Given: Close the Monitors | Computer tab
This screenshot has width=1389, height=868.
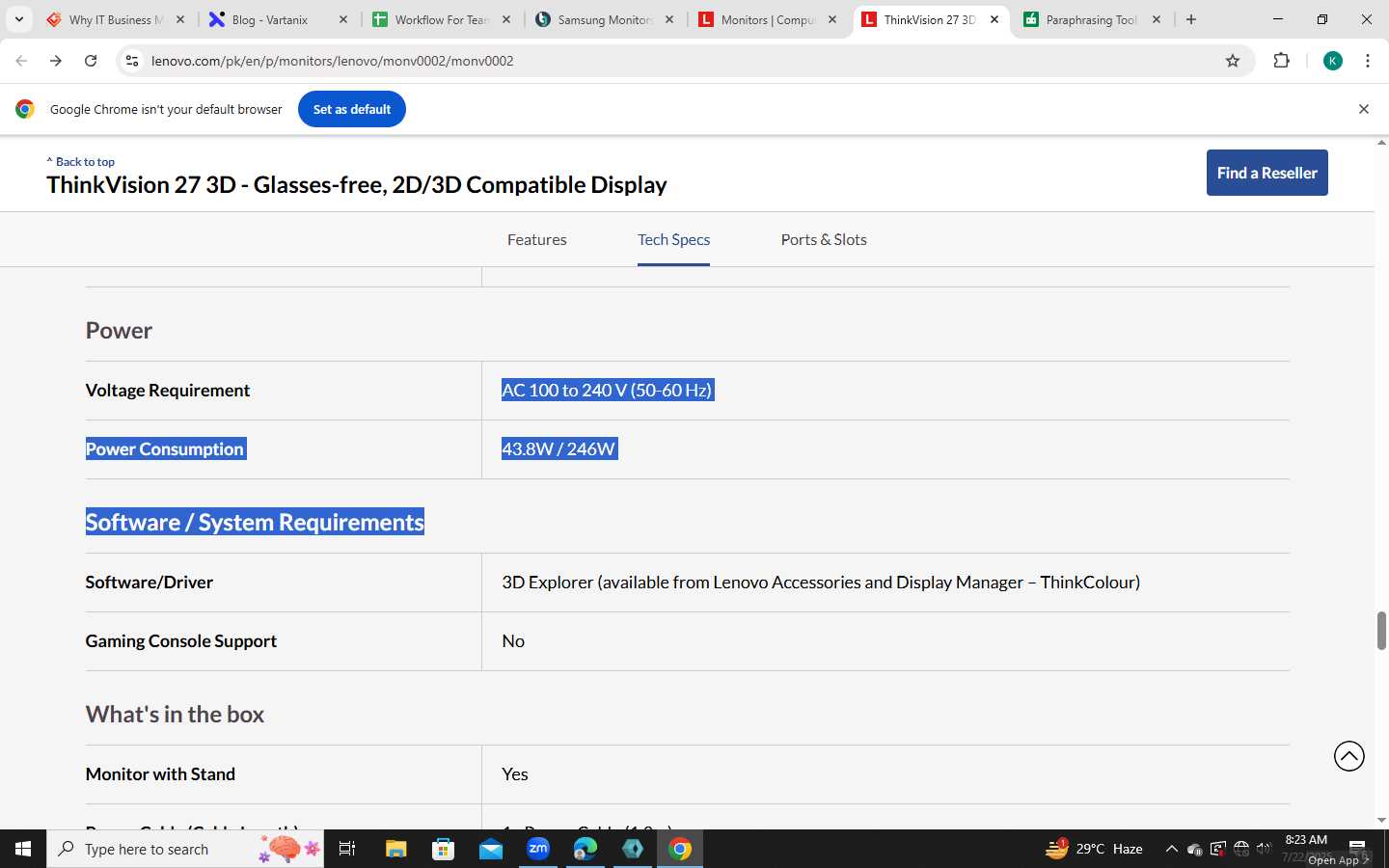Looking at the screenshot, I should tap(832, 19).
